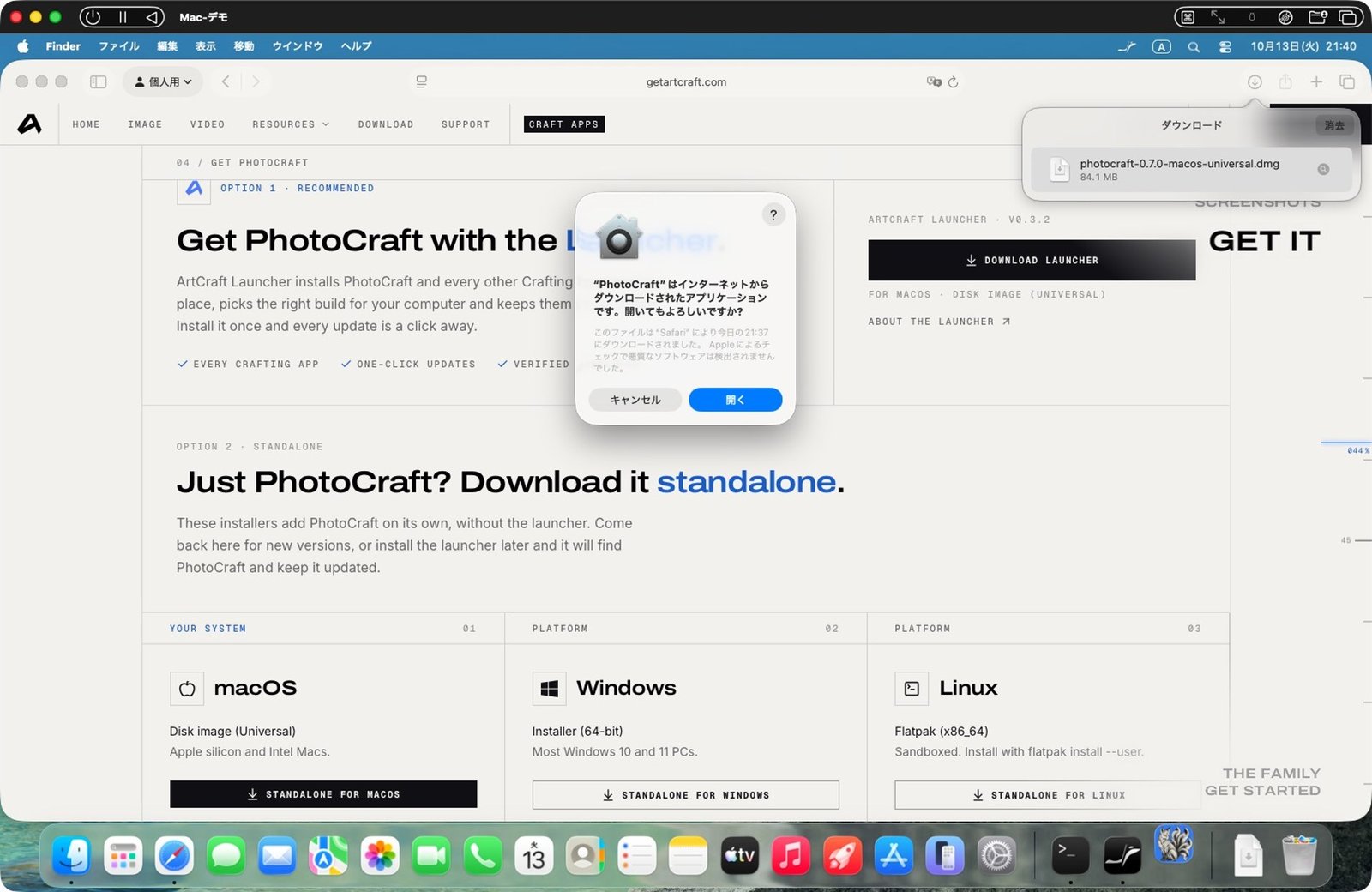Click Safari's Share icon in the toolbar
This screenshot has height=892, width=1372.
(1285, 81)
